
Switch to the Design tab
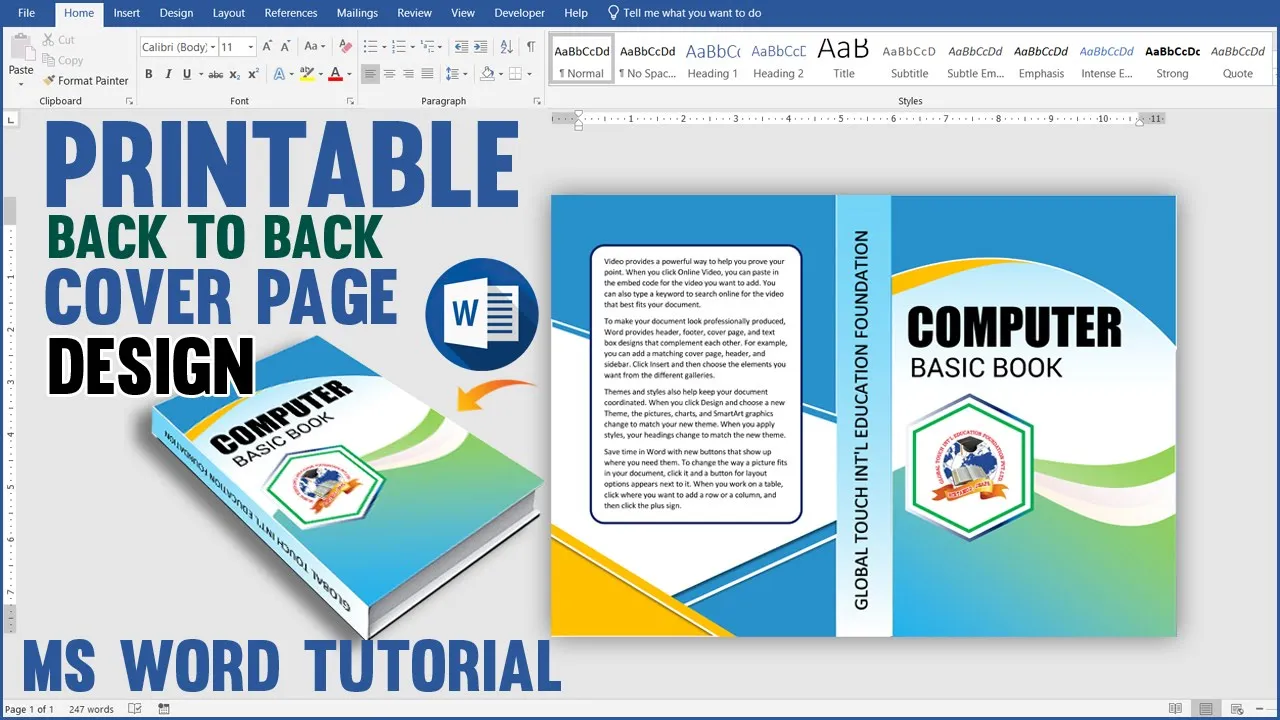pyautogui.click(x=177, y=13)
